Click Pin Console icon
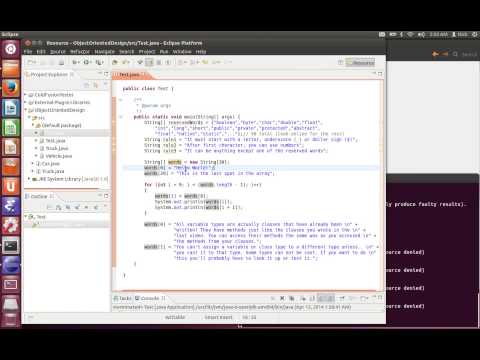 click(x=342, y=298)
